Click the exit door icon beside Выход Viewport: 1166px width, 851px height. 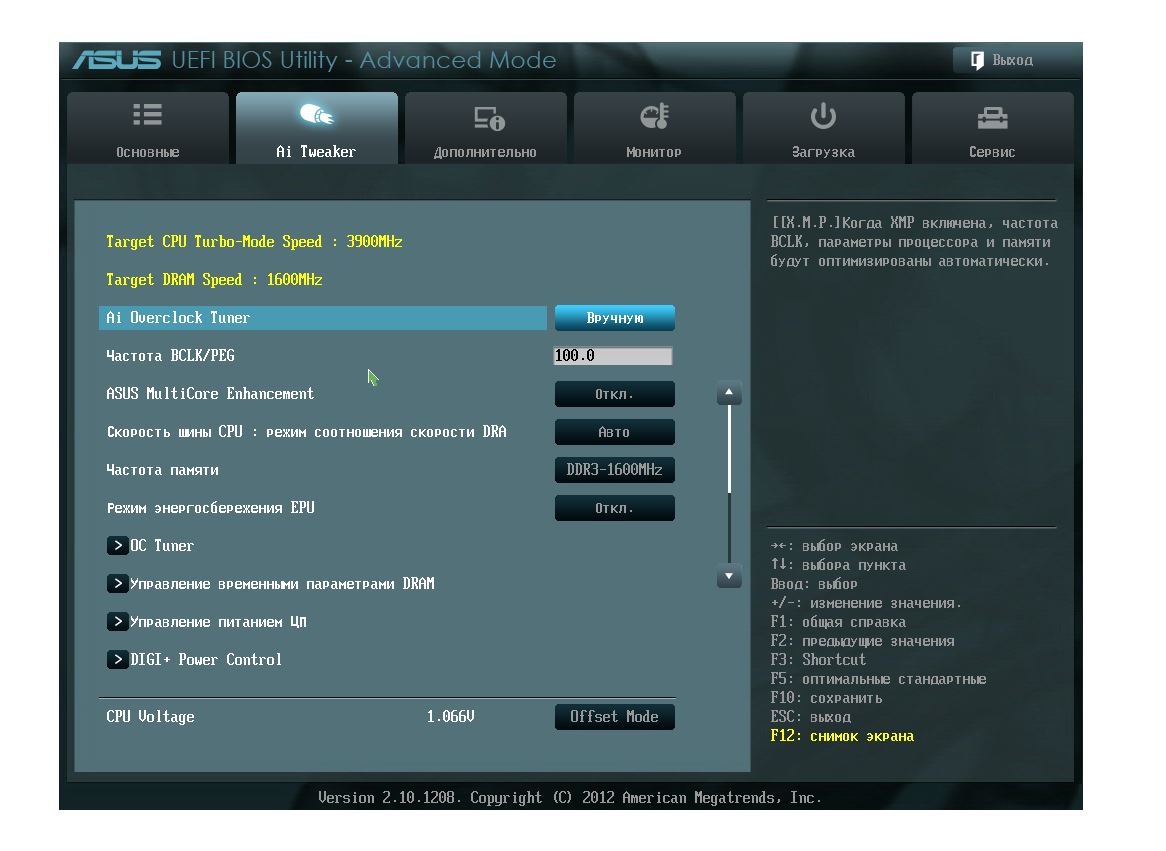point(977,60)
